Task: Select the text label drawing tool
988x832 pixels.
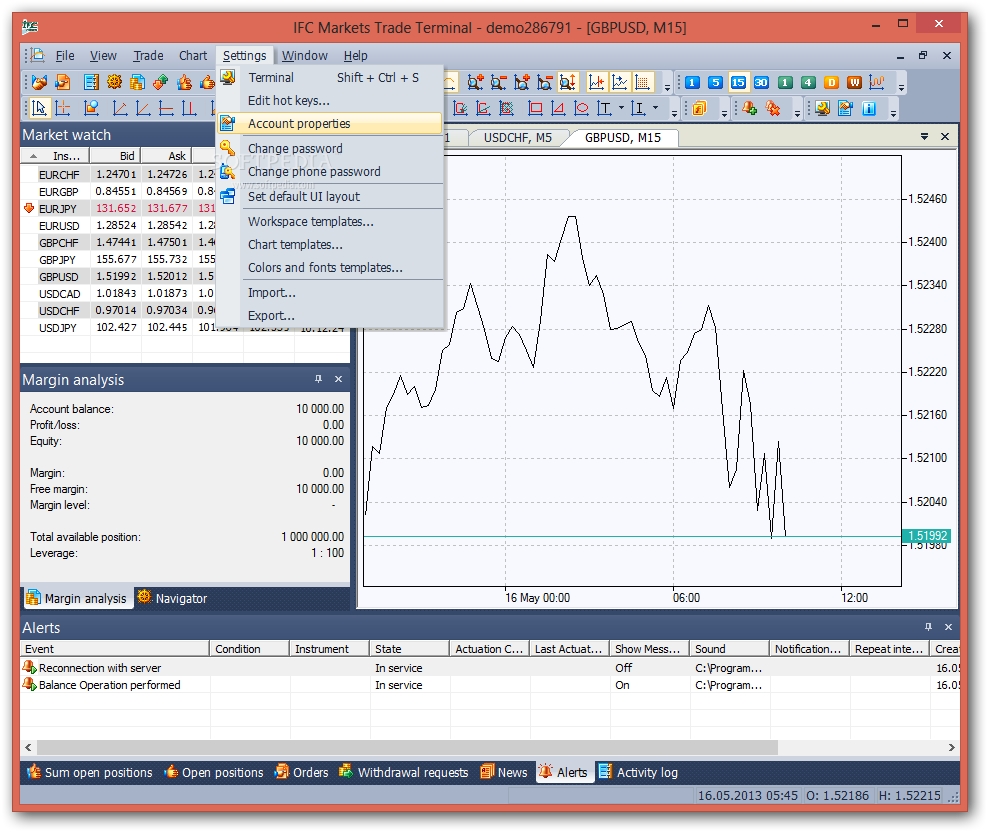Action: (604, 108)
